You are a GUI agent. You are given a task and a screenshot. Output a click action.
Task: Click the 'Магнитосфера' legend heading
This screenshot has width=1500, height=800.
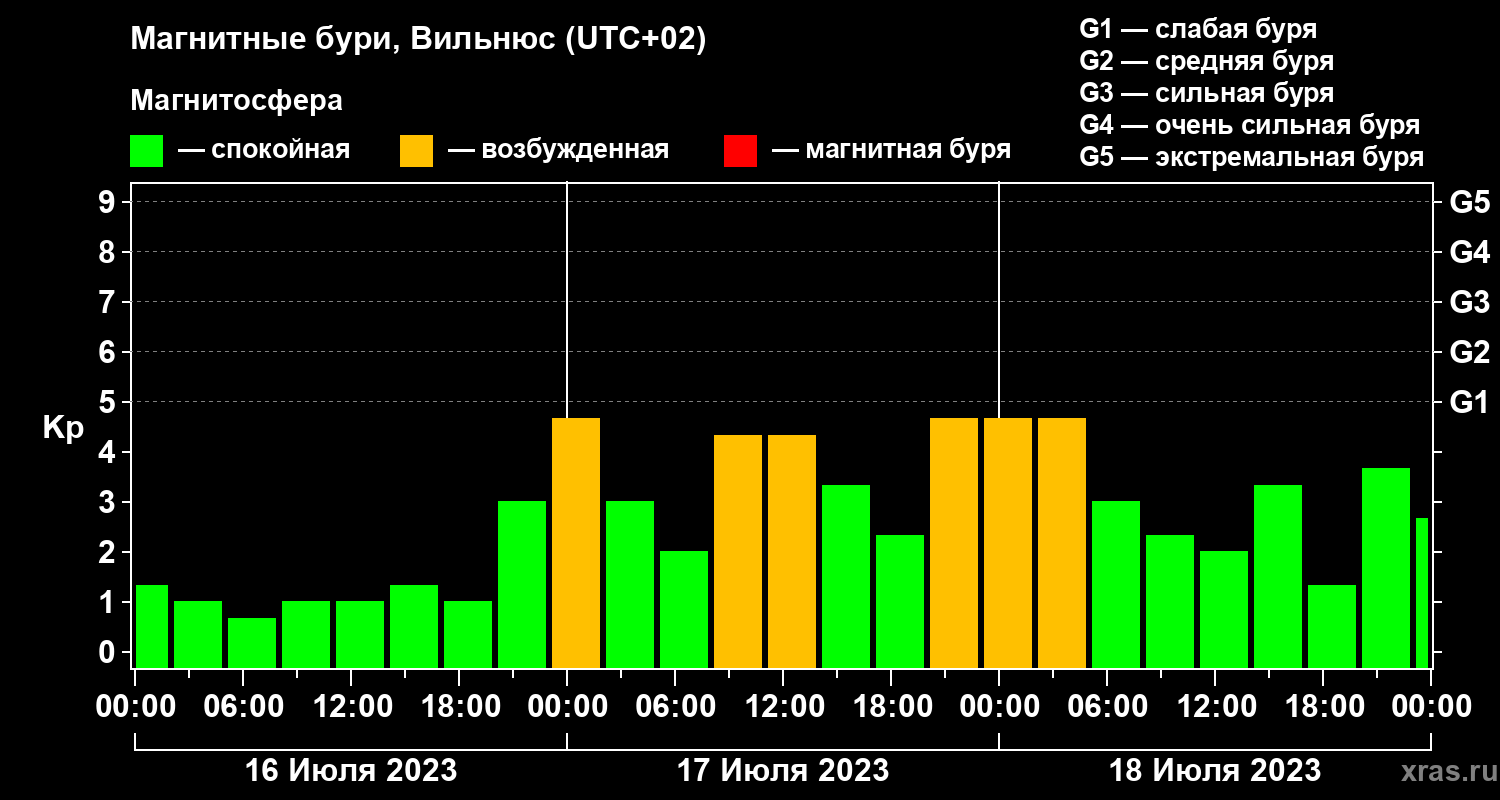coord(236,101)
